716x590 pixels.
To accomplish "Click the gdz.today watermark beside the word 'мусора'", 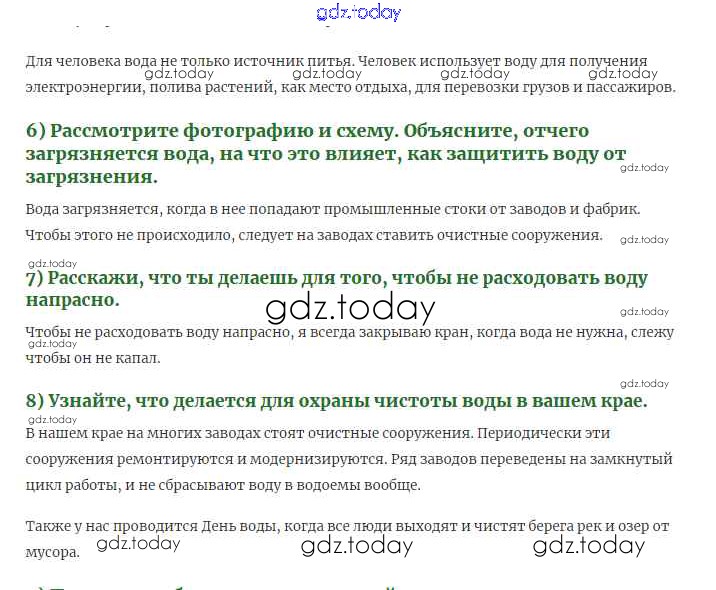I will [138, 544].
